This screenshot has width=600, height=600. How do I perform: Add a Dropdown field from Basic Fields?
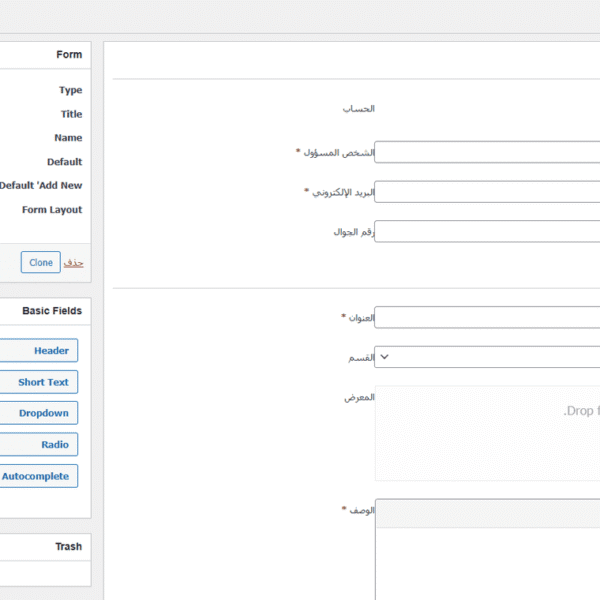pyautogui.click(x=39, y=413)
